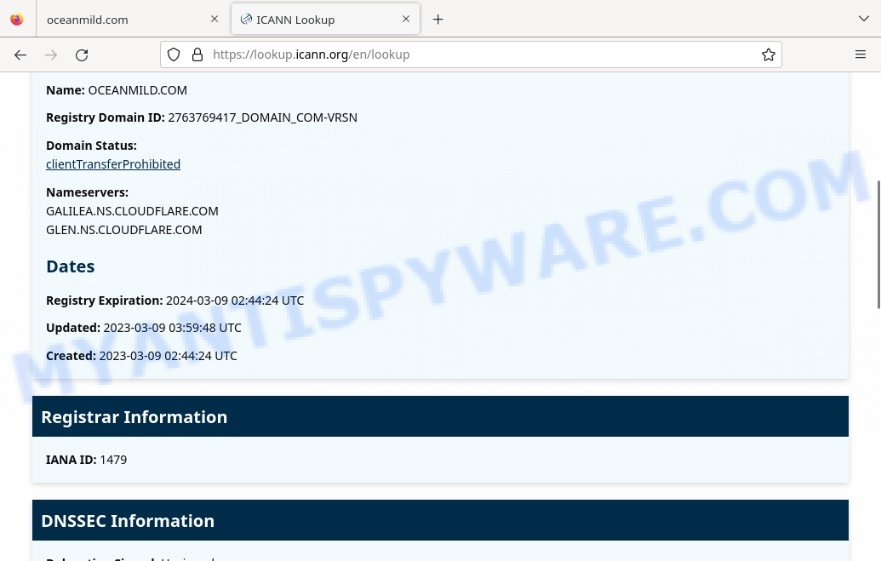Select nameserver GLEN.NS.CLOUDFLARE.COM
The width and height of the screenshot is (881, 561).
coord(124,230)
